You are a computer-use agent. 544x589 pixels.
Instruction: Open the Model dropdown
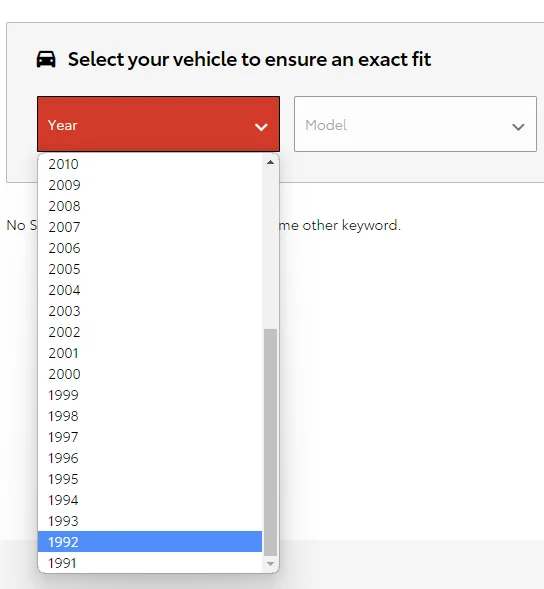[x=415, y=124]
